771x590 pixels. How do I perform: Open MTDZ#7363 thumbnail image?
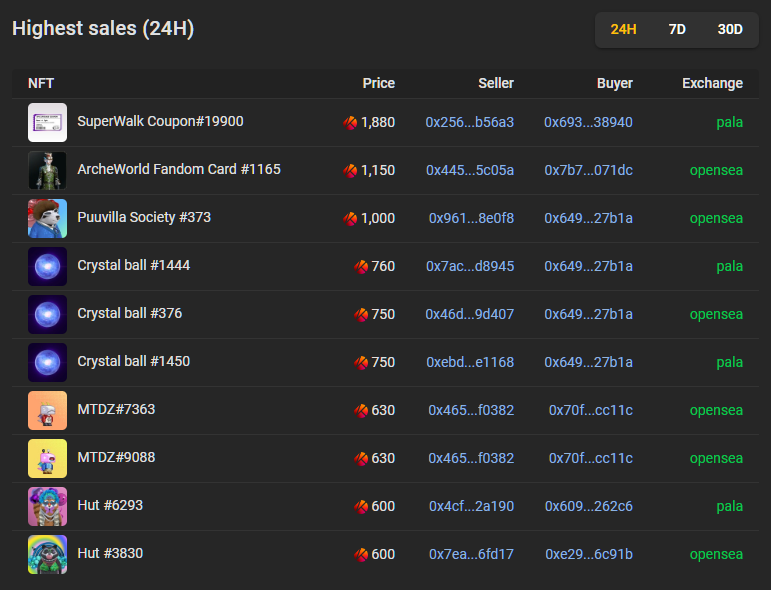pos(47,411)
